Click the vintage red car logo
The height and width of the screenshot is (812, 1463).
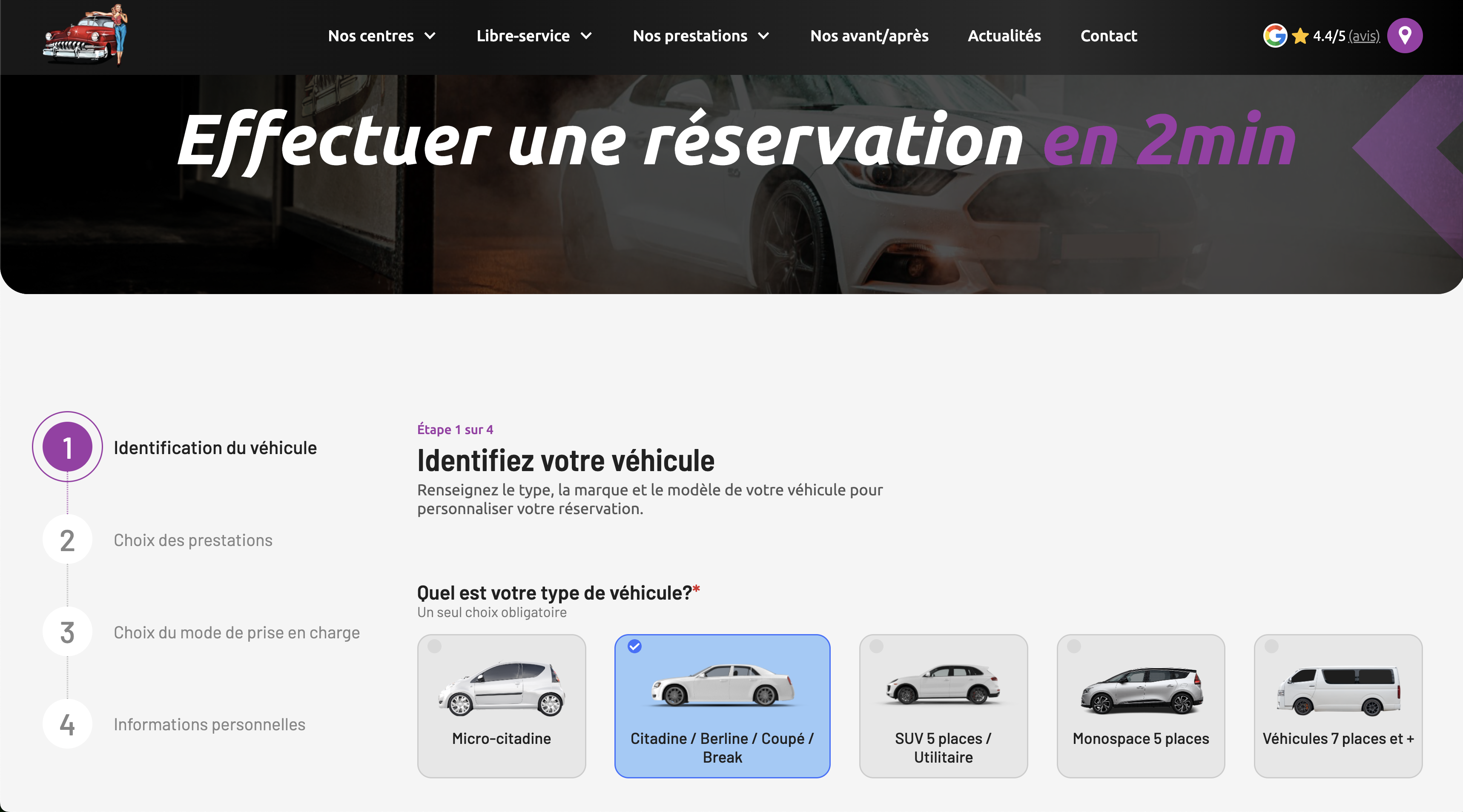(x=85, y=35)
